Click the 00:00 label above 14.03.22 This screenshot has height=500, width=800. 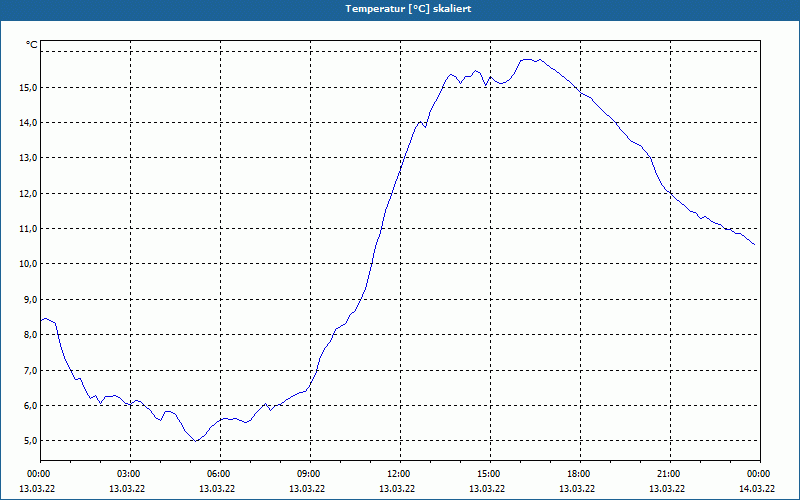point(760,474)
